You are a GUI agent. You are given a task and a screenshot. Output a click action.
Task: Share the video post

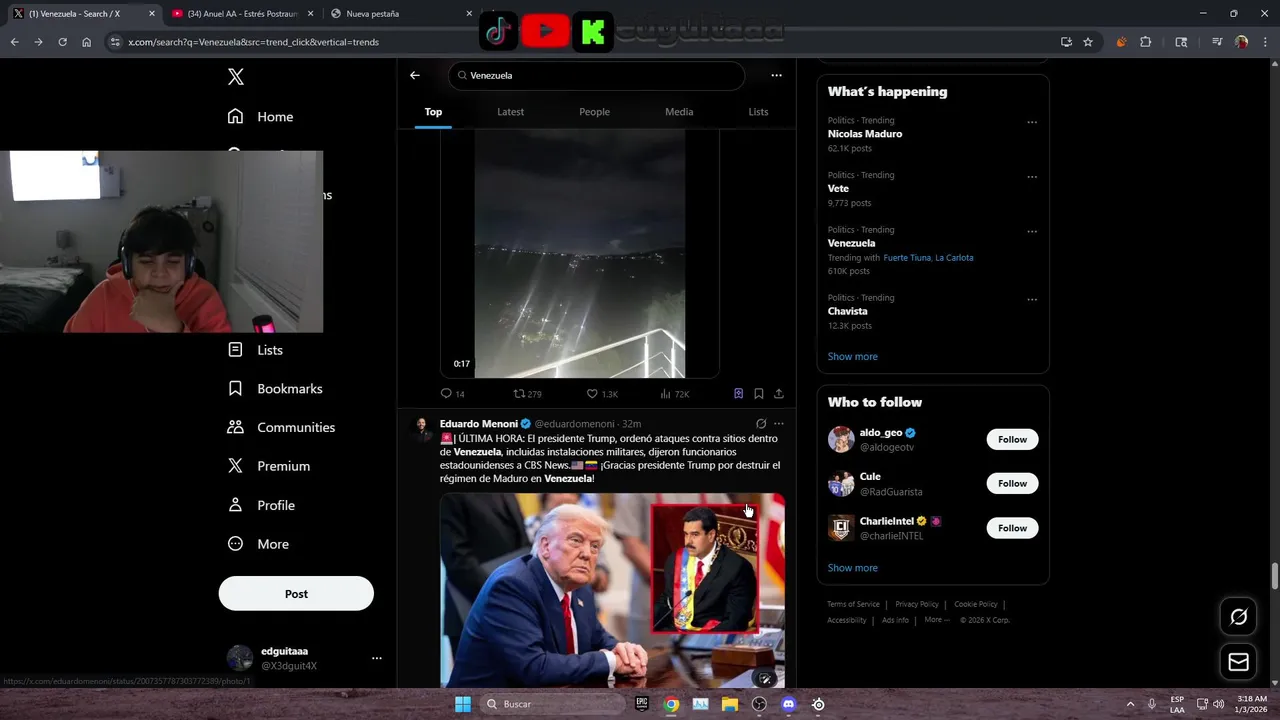click(x=779, y=394)
